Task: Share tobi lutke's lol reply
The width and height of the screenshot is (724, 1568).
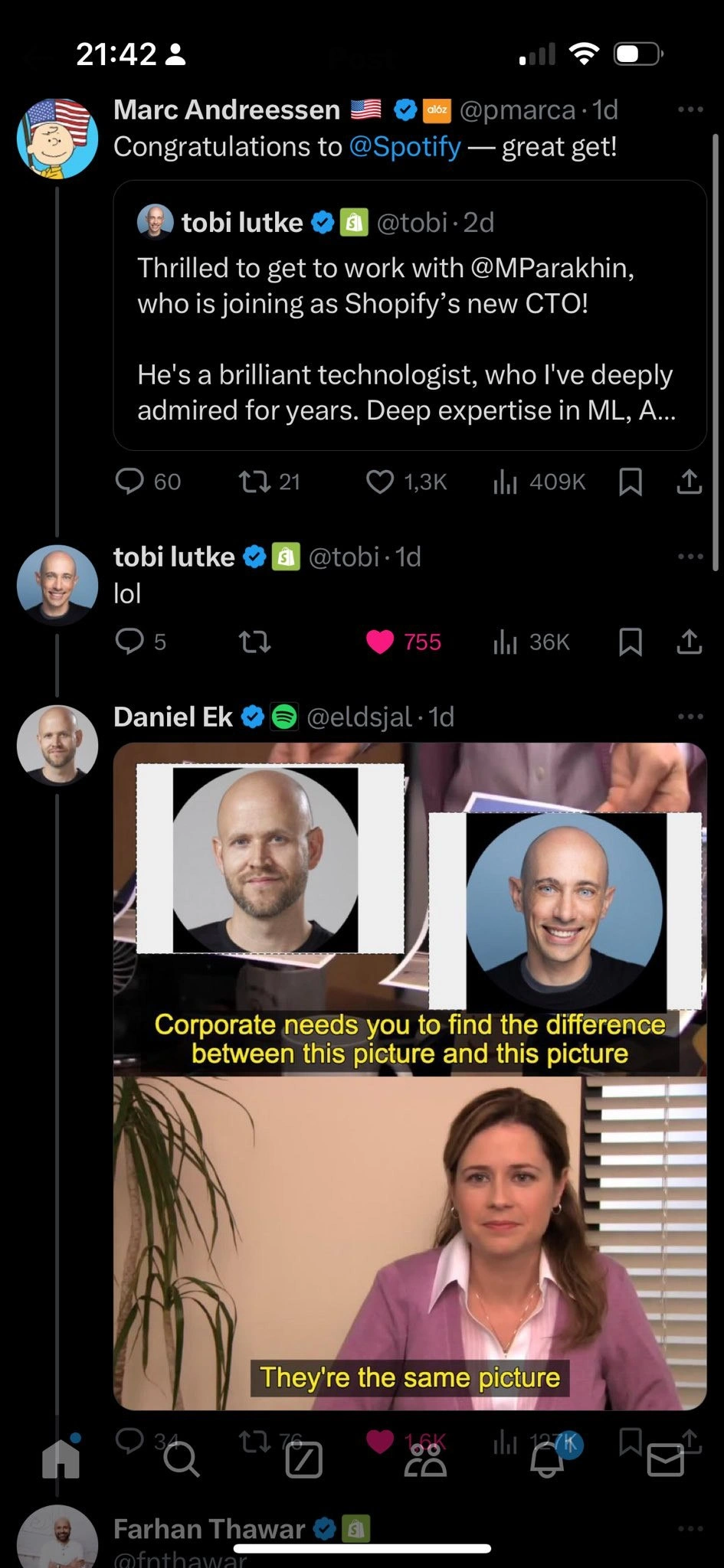Action: (x=690, y=642)
